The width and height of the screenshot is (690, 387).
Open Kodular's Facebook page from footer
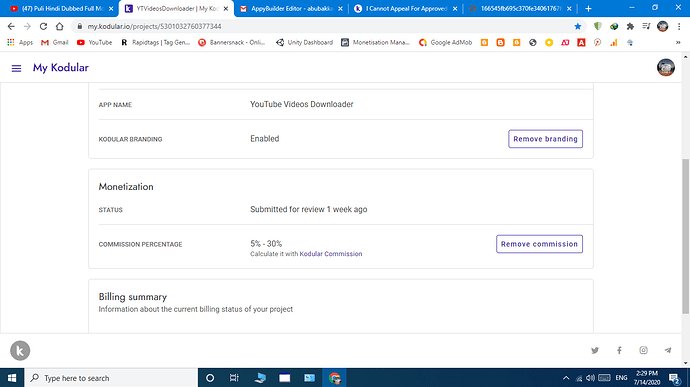619,350
